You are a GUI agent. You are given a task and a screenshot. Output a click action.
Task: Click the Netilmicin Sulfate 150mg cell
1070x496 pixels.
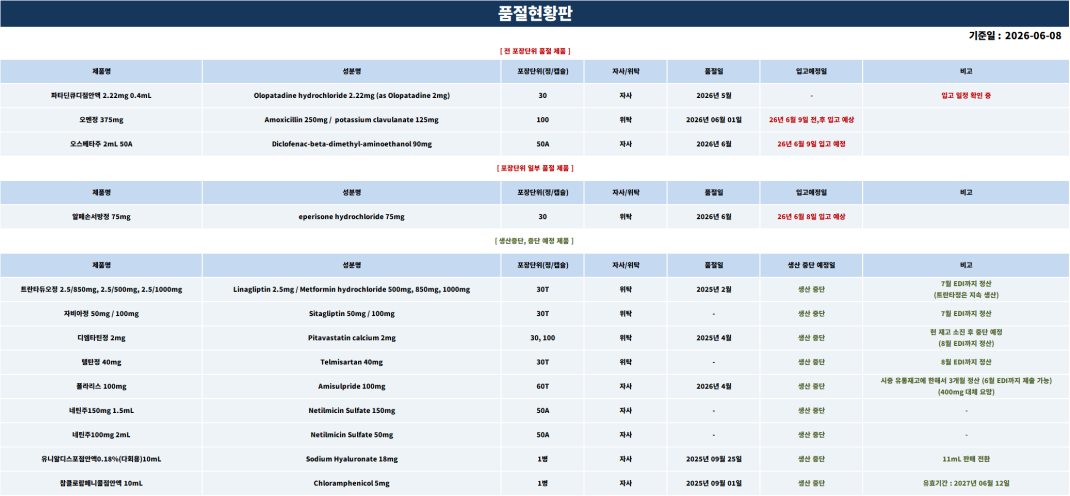pos(351,411)
